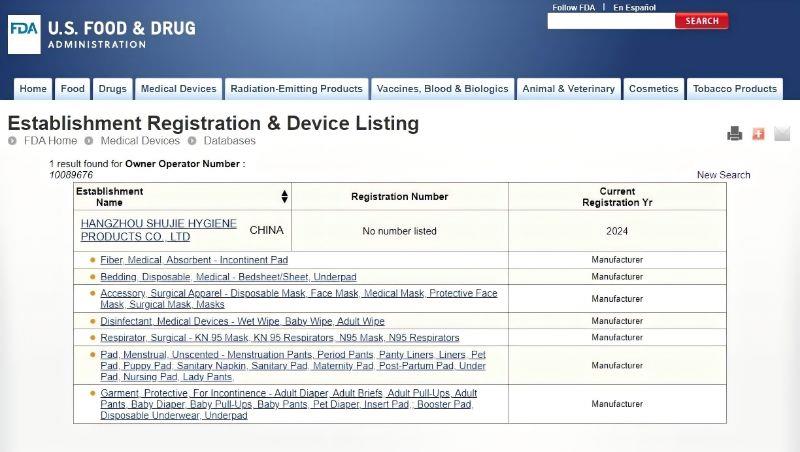Click the red share plus icon
The image size is (800, 452).
coord(758,134)
